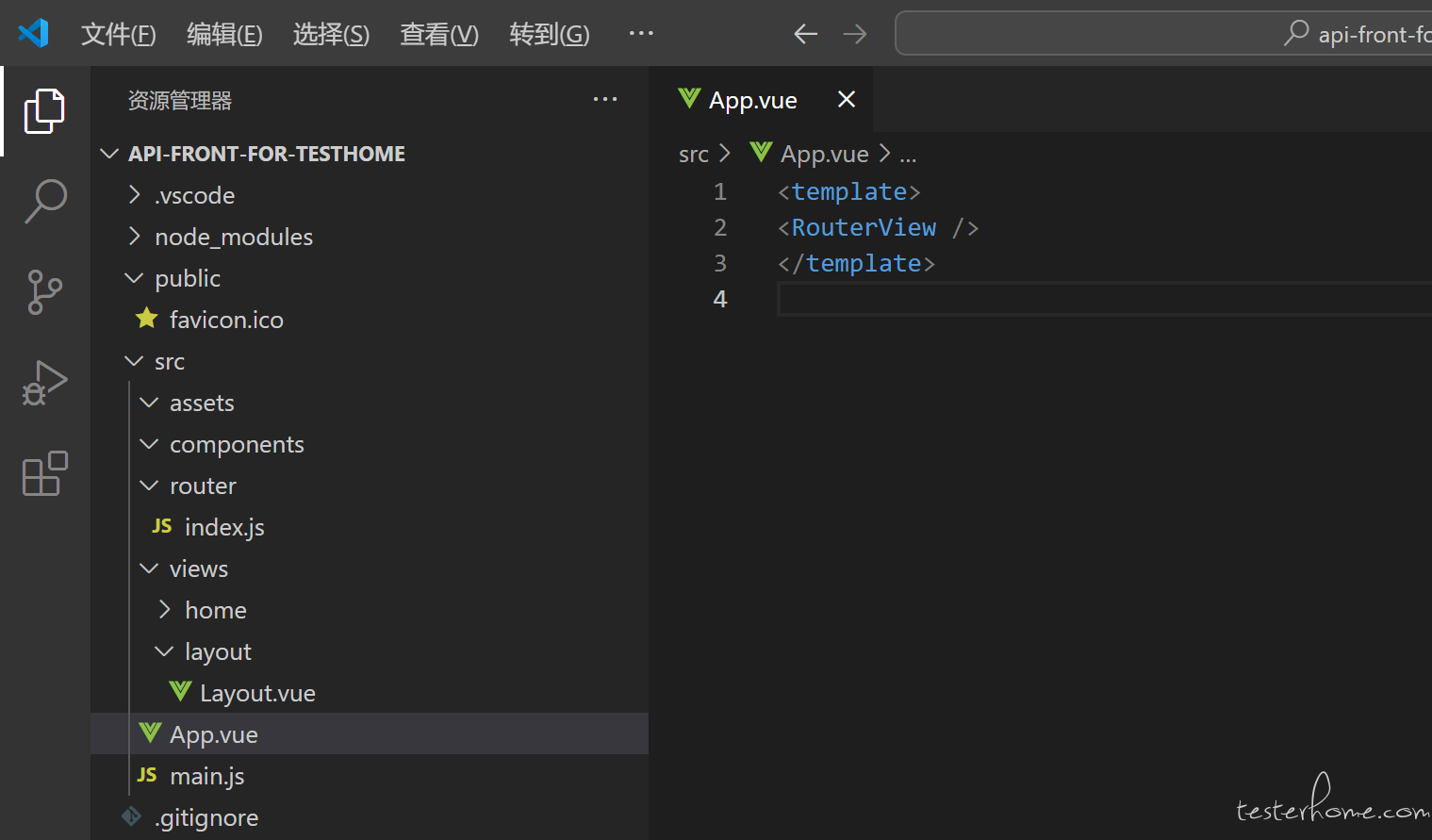1432x840 pixels.
Task: Go back with the left arrow
Action: click(x=805, y=34)
